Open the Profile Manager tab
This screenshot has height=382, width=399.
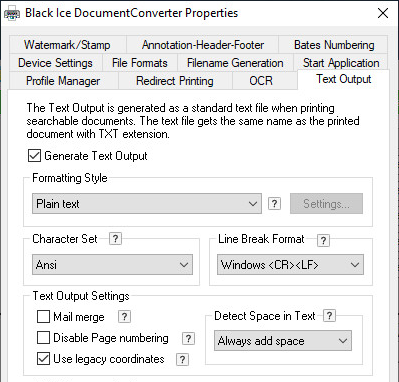pos(63,81)
